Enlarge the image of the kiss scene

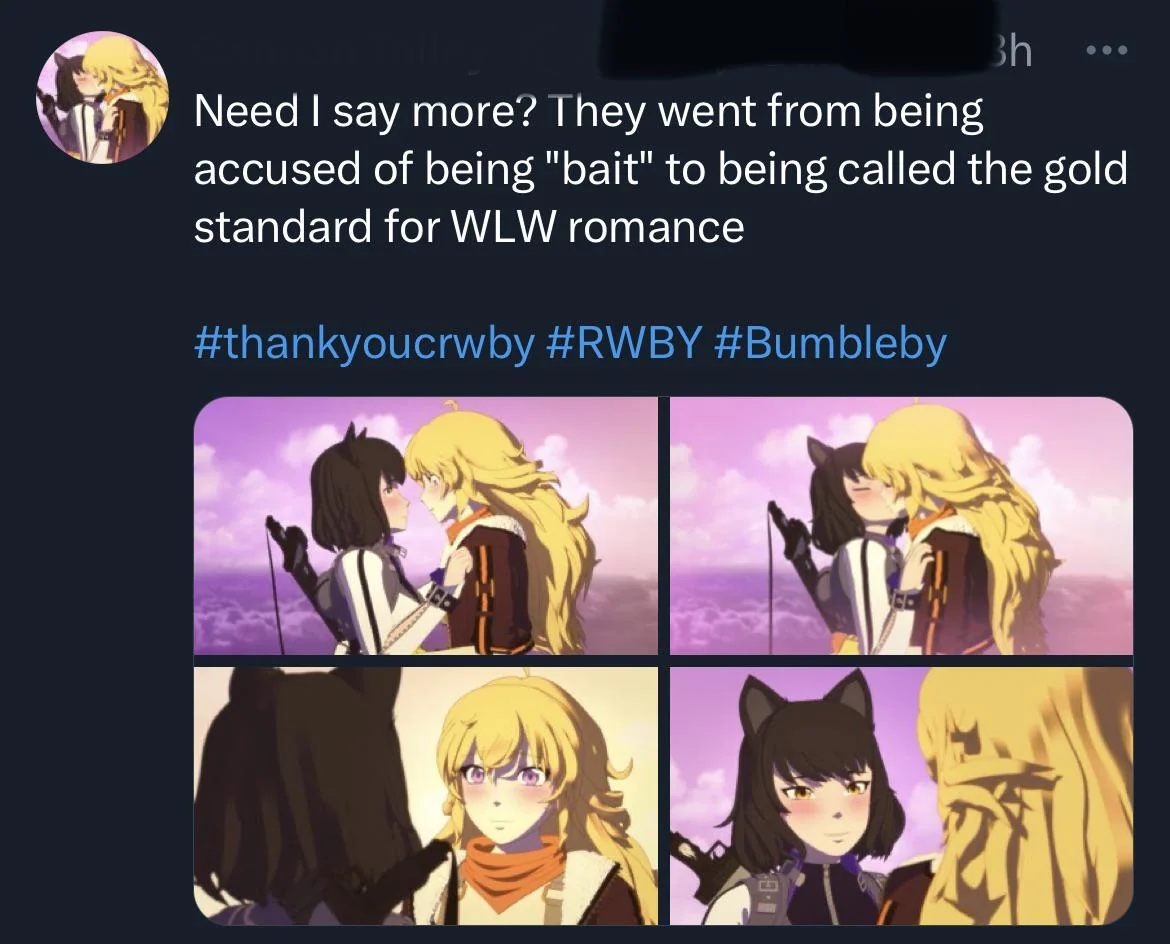coord(901,525)
